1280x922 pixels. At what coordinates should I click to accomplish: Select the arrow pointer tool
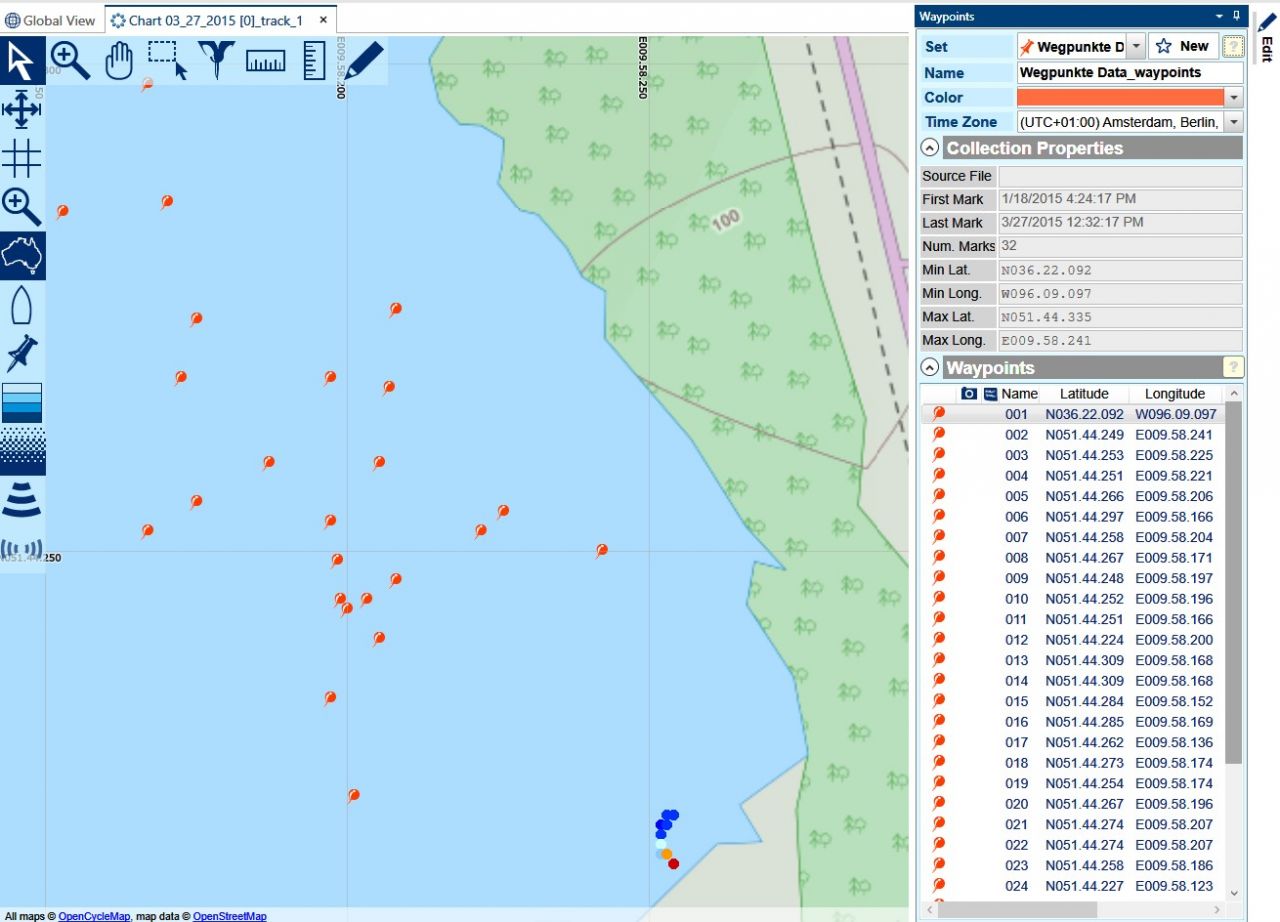click(x=21, y=61)
